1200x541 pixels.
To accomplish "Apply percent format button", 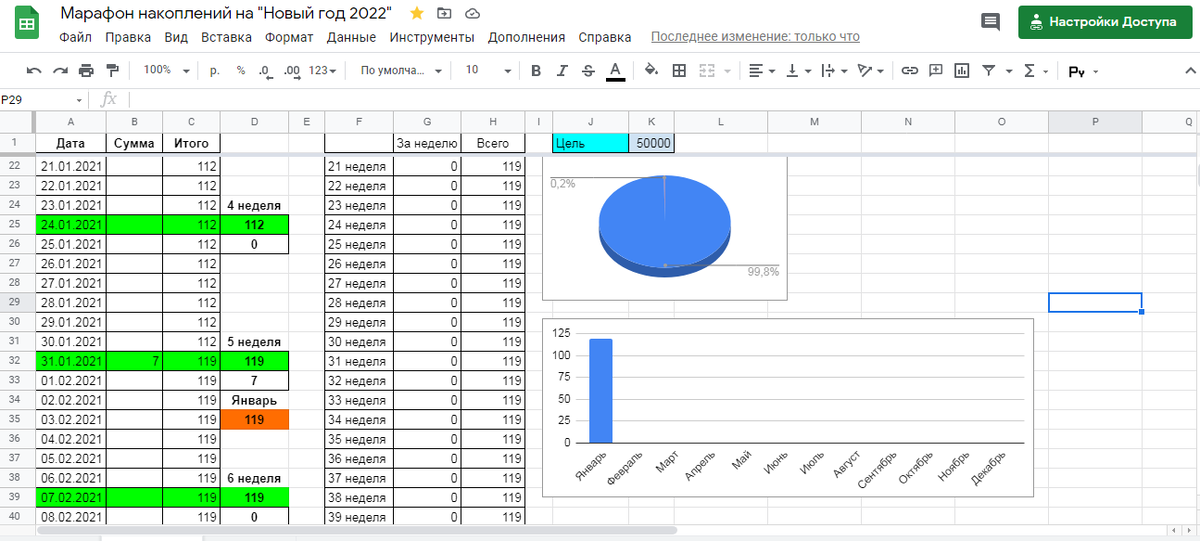I will click(x=241, y=71).
